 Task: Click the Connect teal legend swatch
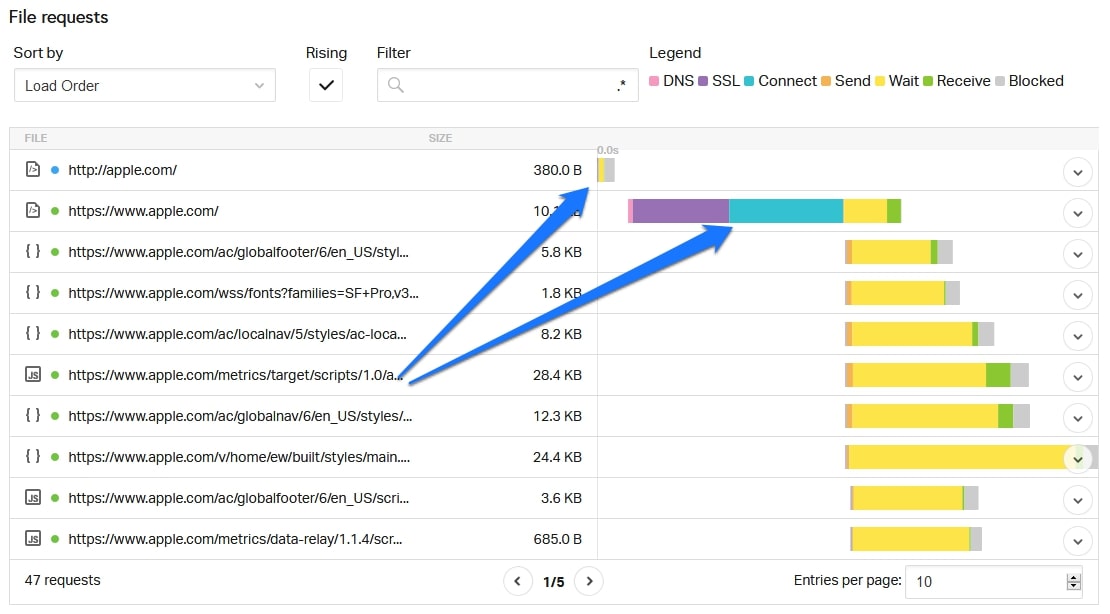tap(749, 81)
